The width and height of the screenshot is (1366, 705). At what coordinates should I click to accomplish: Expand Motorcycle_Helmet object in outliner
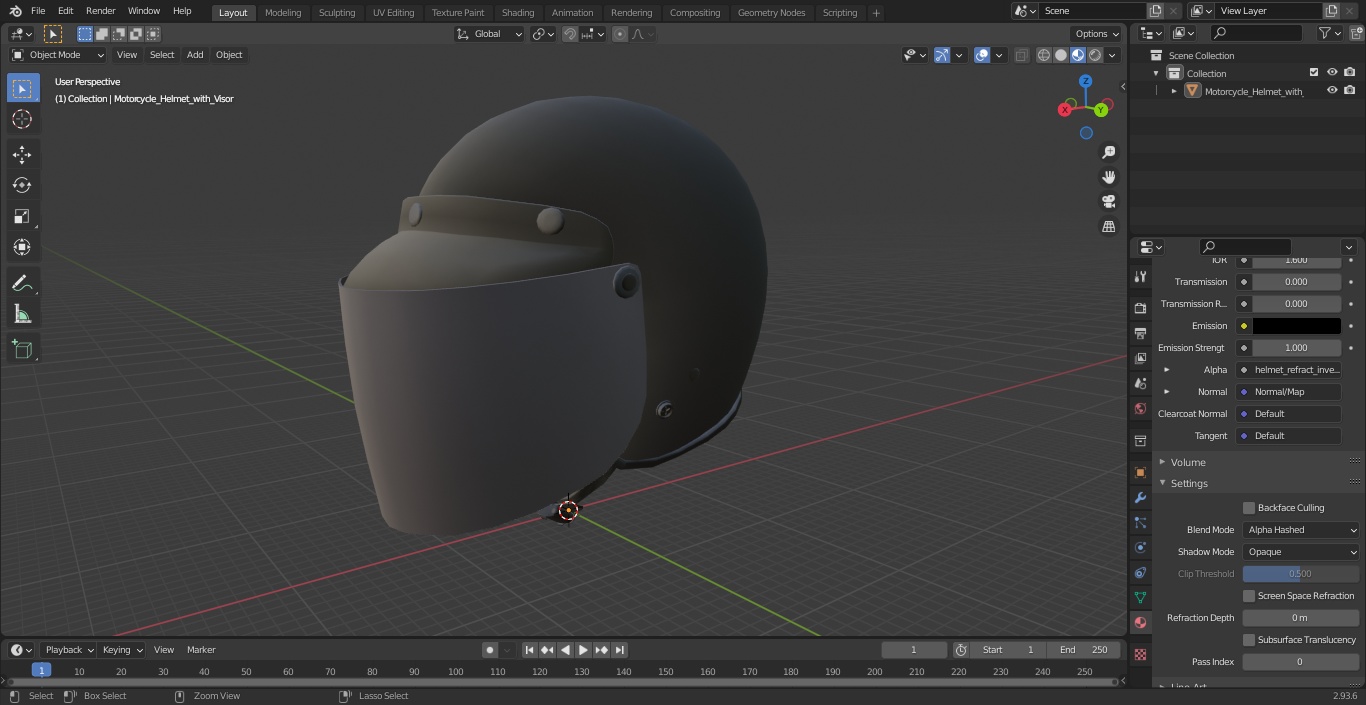click(x=1174, y=91)
